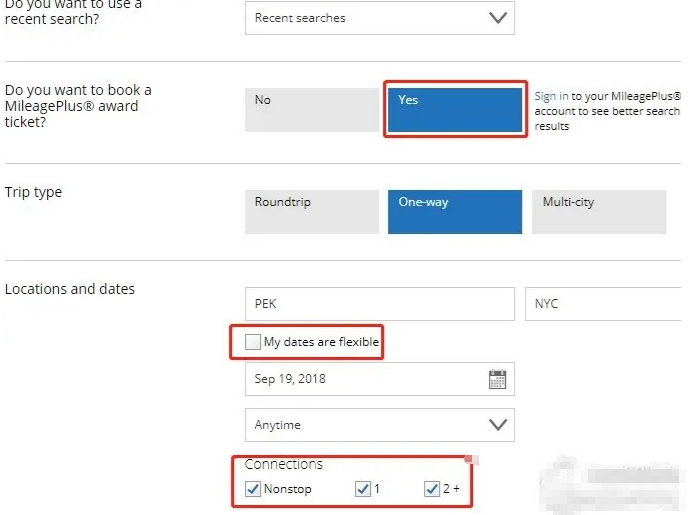Viewport: 700px width, 515px height.
Task: Choose Roundtrip trip type
Action: pos(312,212)
